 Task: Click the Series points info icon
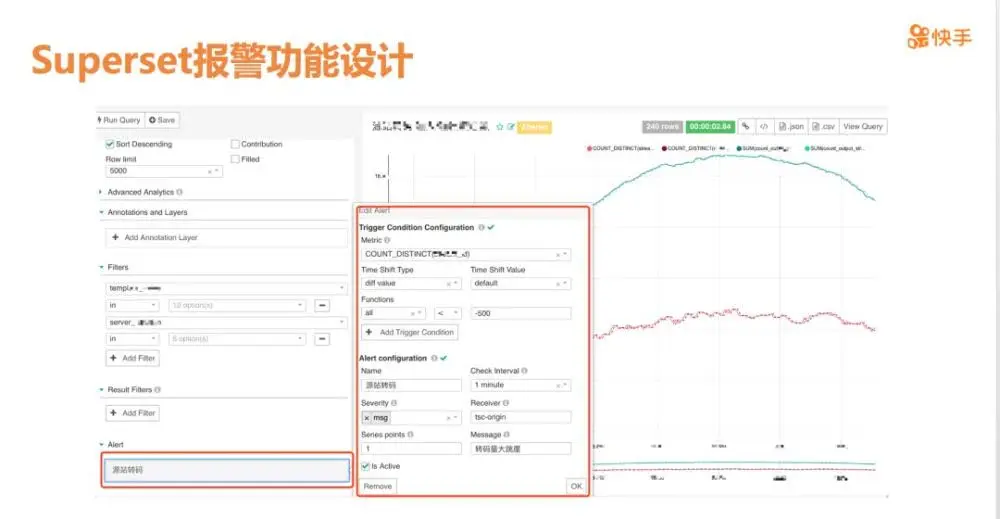pyautogui.click(x=410, y=435)
